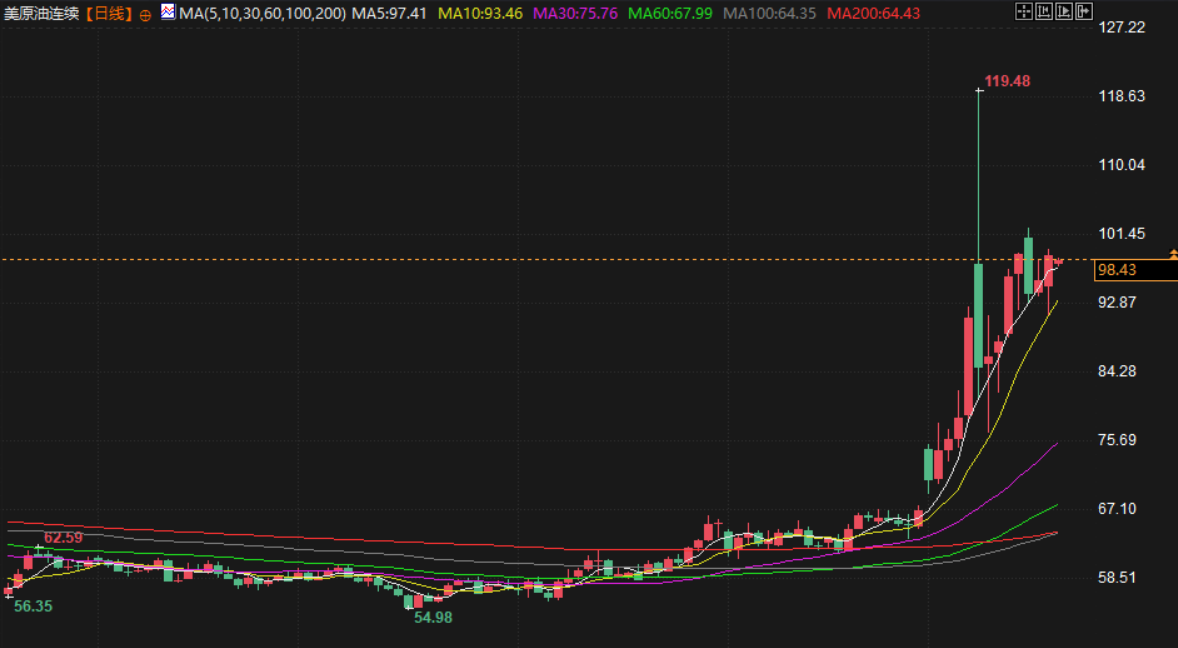Click the 84.28 axis label
This screenshot has width=1178, height=648.
coord(1117,371)
